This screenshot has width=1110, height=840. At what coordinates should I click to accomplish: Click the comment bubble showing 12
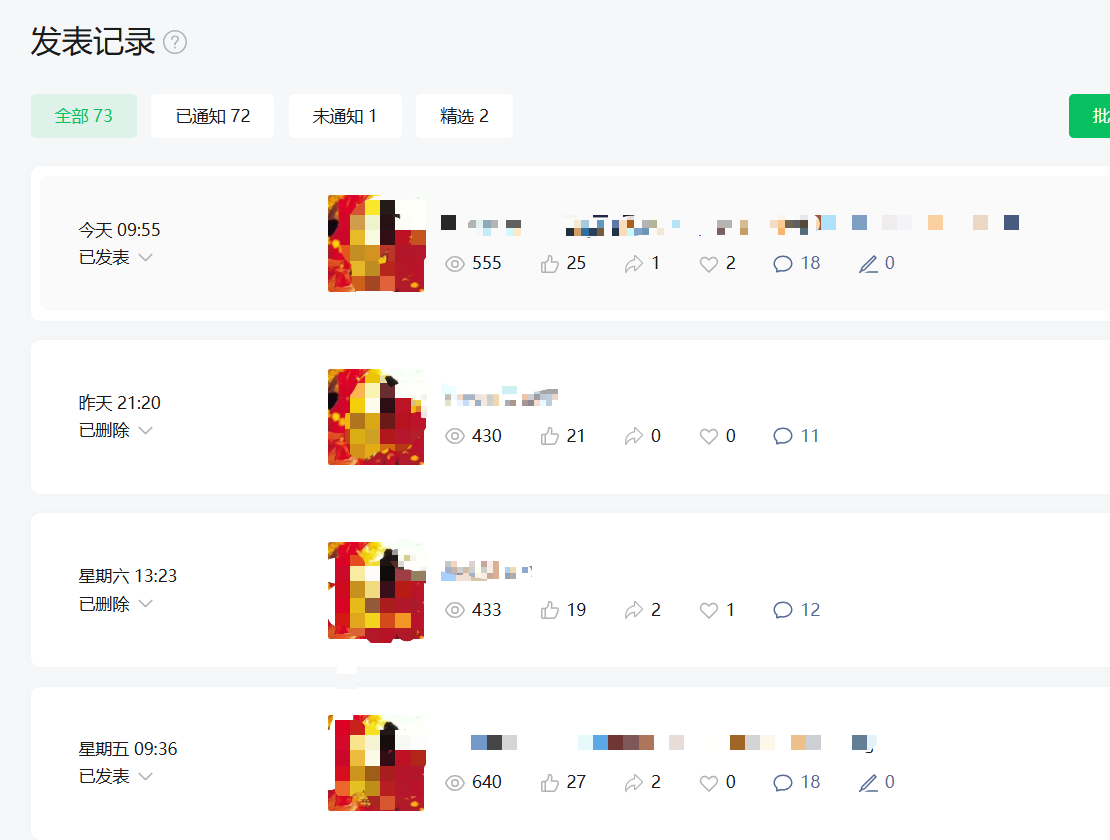point(782,610)
